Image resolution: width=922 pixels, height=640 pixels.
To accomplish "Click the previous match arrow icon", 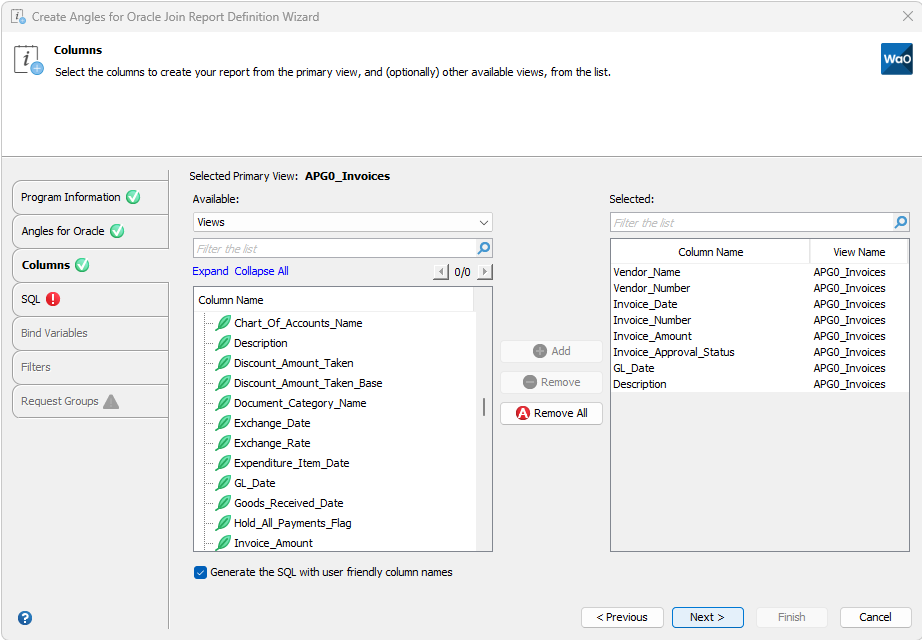I will point(441,272).
